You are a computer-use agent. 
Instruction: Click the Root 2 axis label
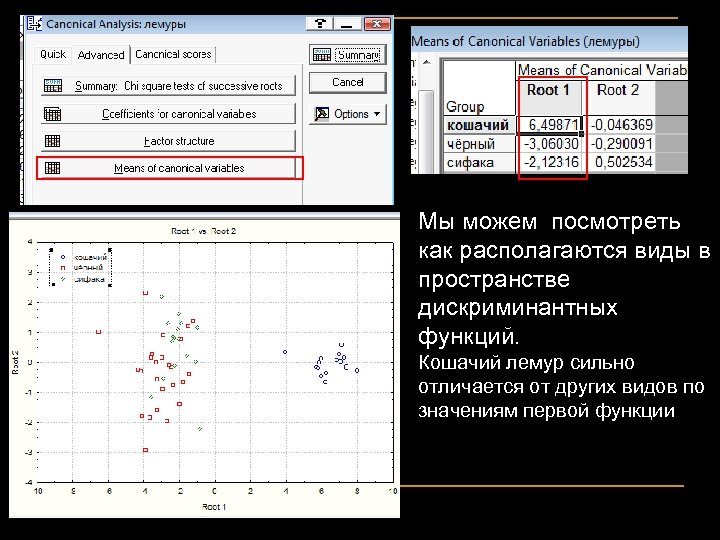click(x=16, y=362)
